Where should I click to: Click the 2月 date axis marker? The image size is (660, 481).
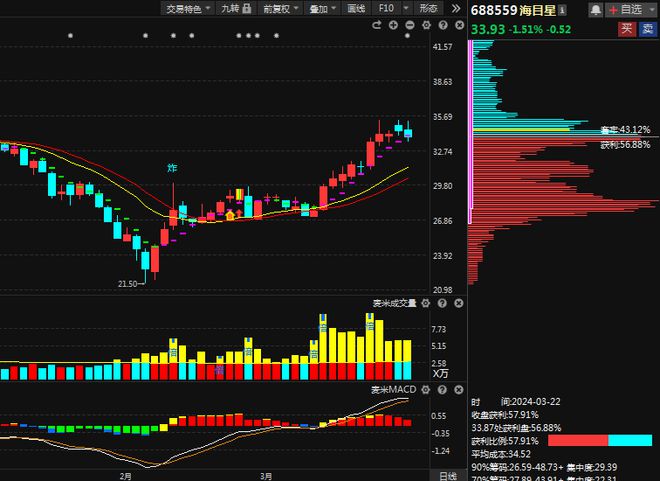(125, 476)
